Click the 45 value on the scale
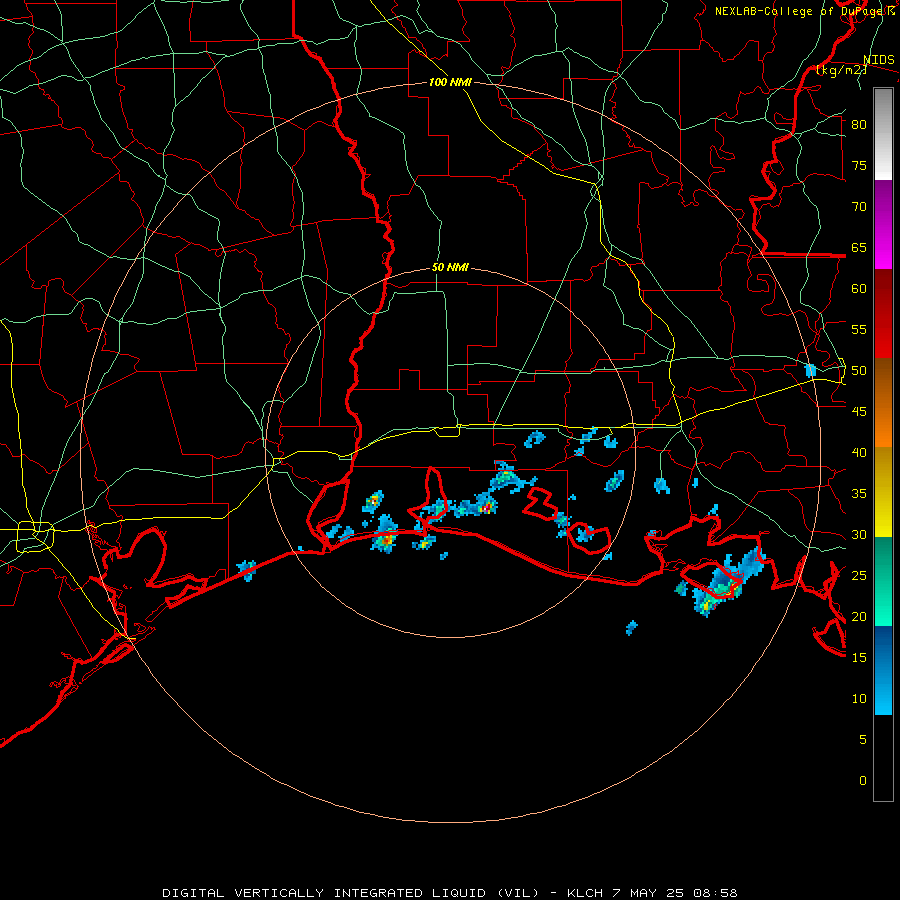900x900 pixels. click(x=859, y=412)
